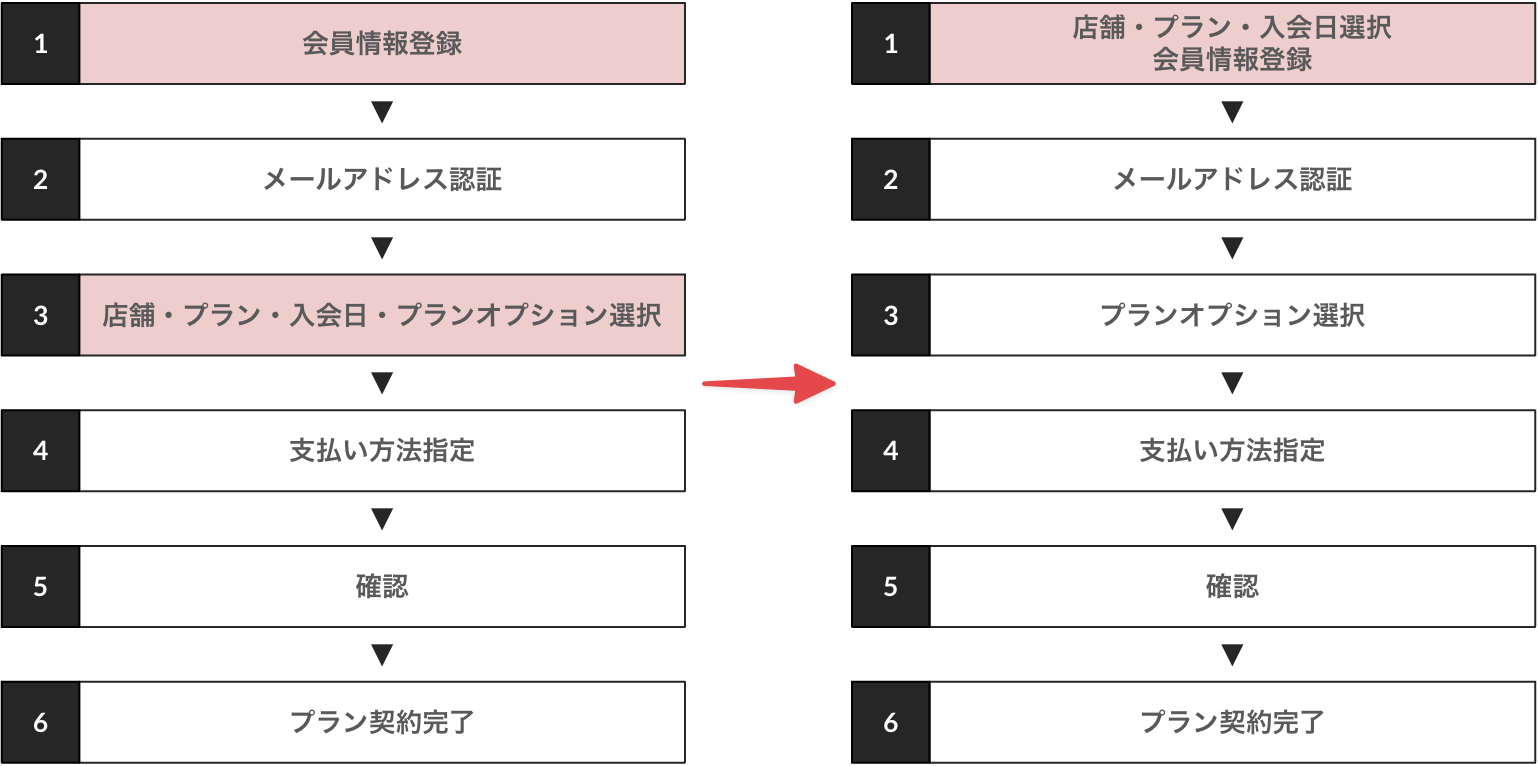Viewport: 1538px width, 766px height.
Task: Click the down triangle below right プランオプション選択 step
Action: coord(1232,383)
